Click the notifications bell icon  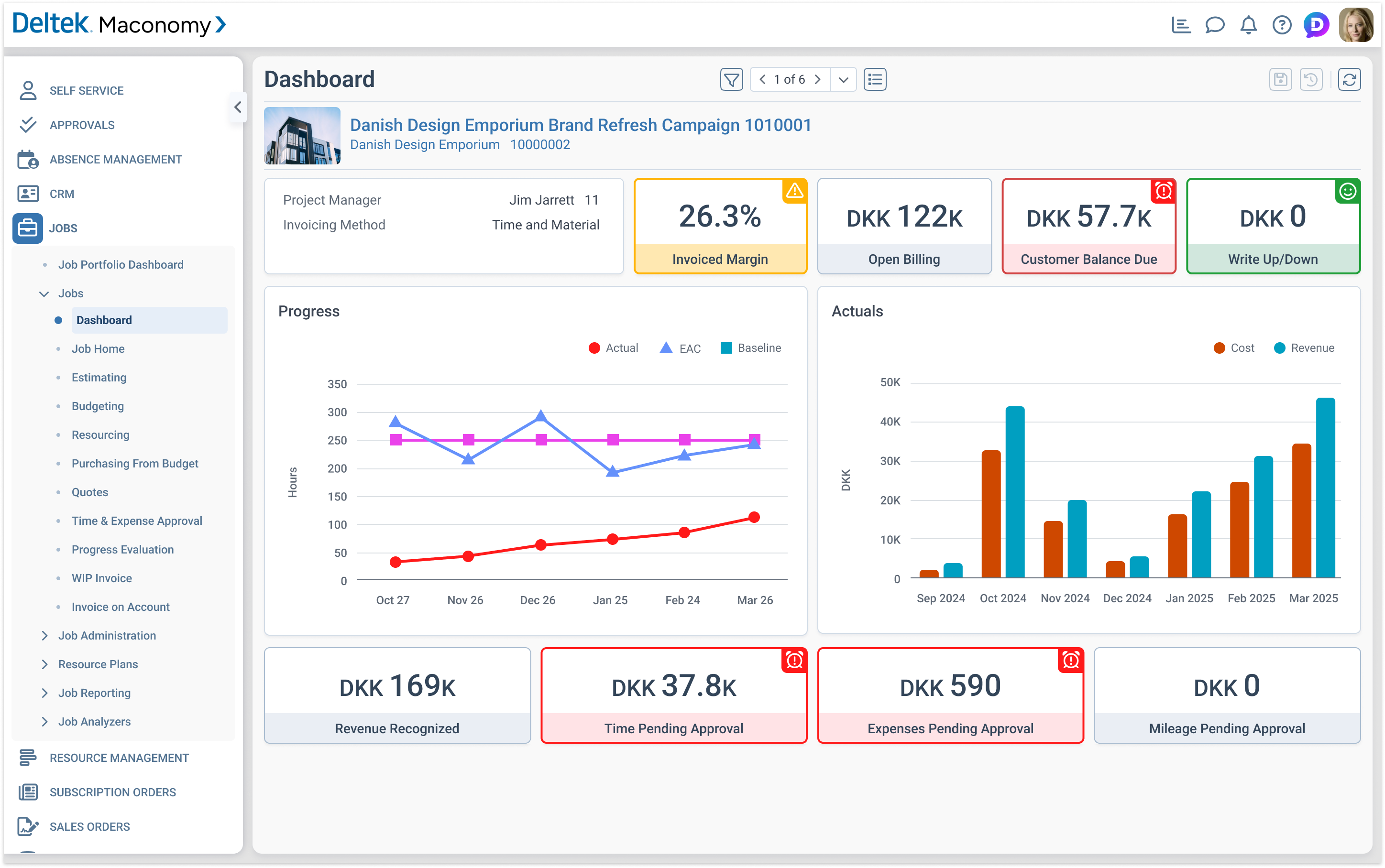pos(1248,25)
